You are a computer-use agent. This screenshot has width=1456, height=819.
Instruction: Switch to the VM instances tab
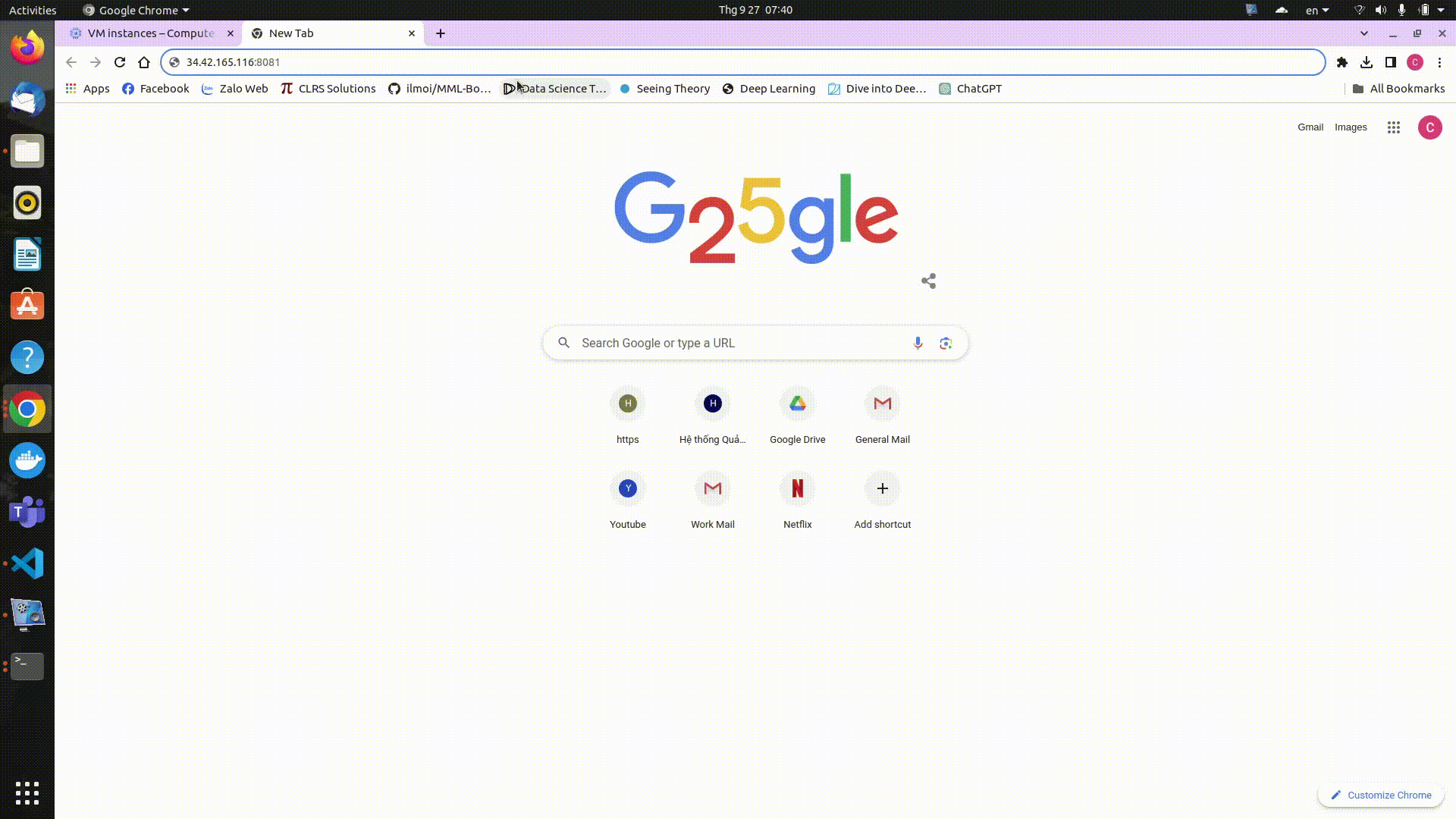[x=150, y=33]
